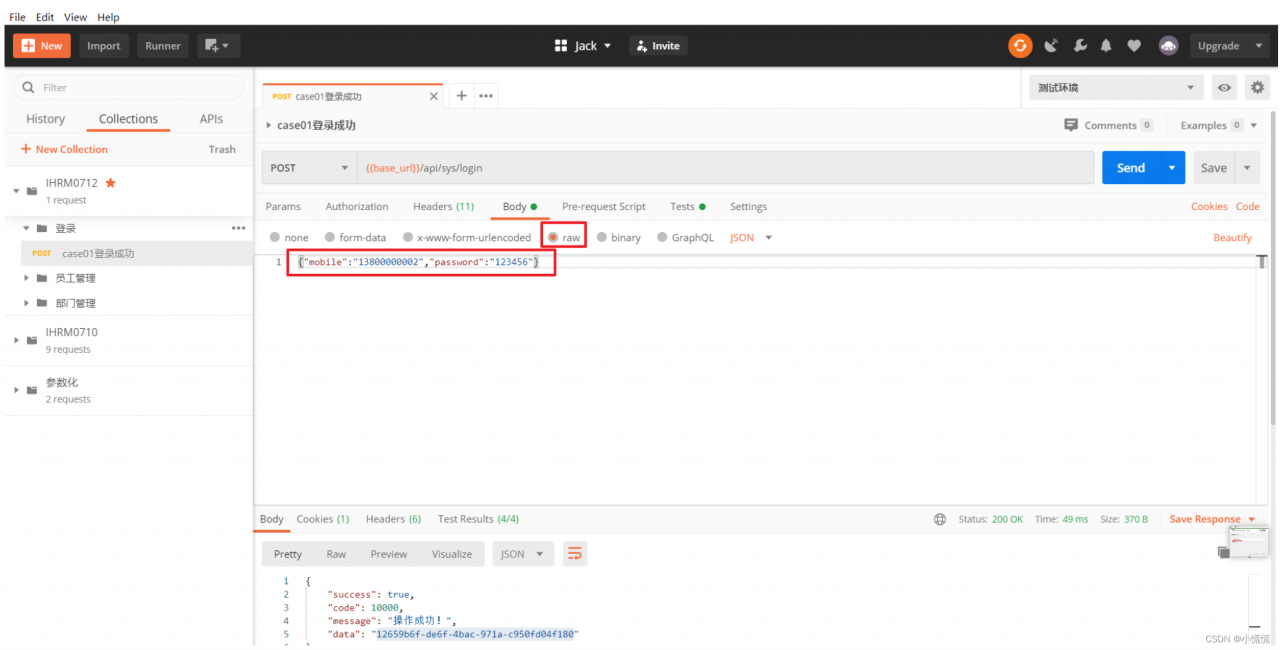Open environment quick look eye icon
Viewport: 1280px width, 650px height.
1224,88
